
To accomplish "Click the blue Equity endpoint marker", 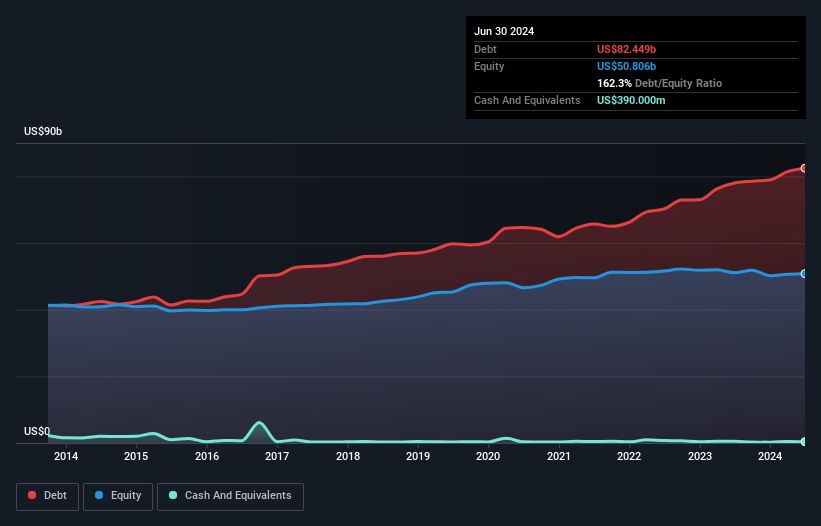I will (804, 274).
